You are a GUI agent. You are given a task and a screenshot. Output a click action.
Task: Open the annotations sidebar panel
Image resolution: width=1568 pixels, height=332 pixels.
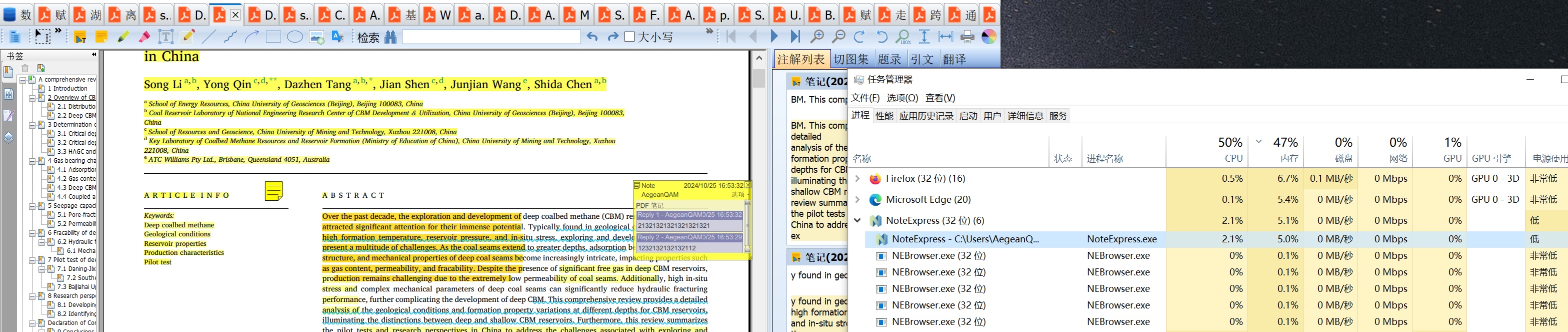pos(8,116)
